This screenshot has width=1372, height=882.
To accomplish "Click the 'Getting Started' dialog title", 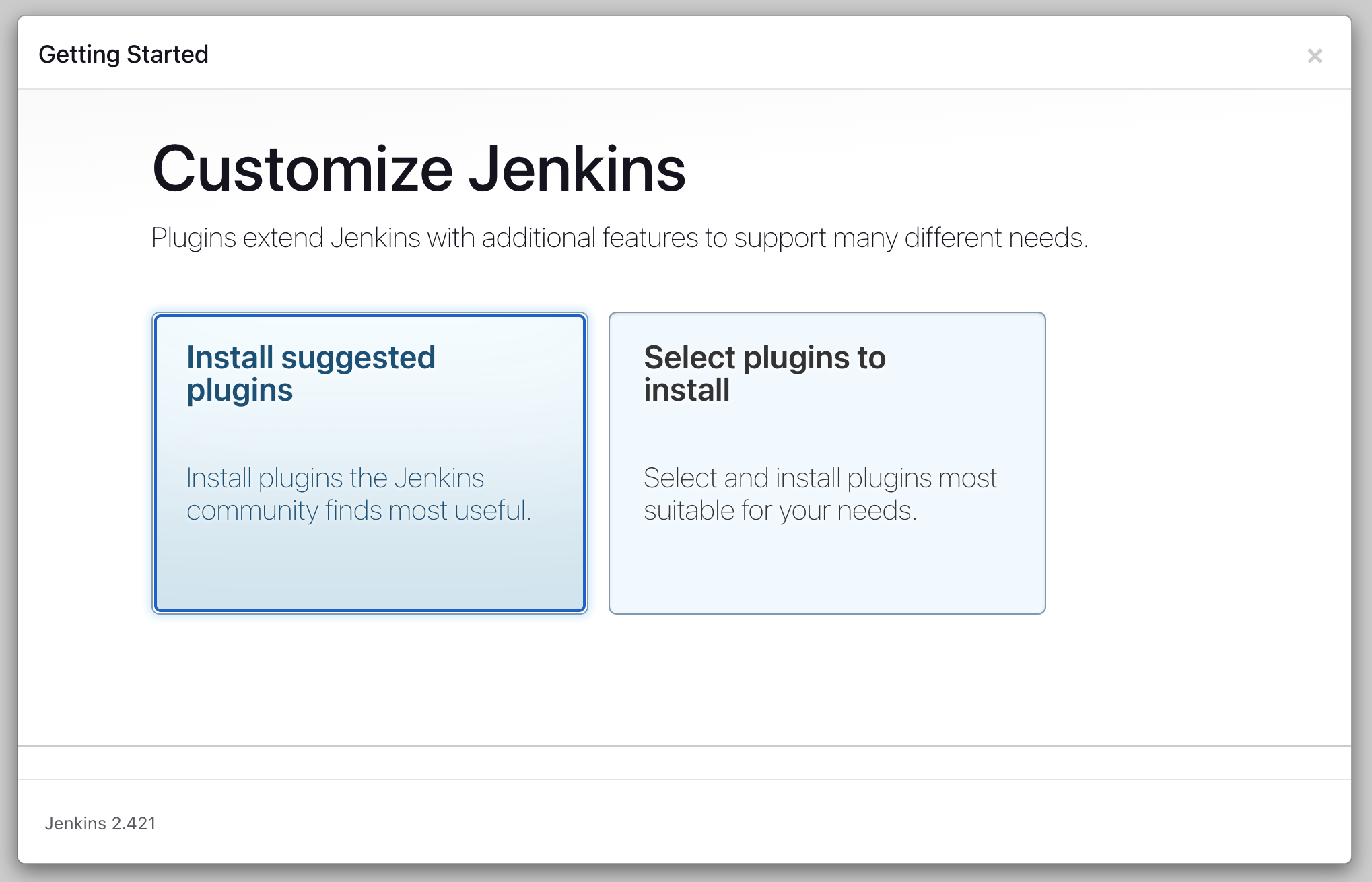I will tap(124, 55).
